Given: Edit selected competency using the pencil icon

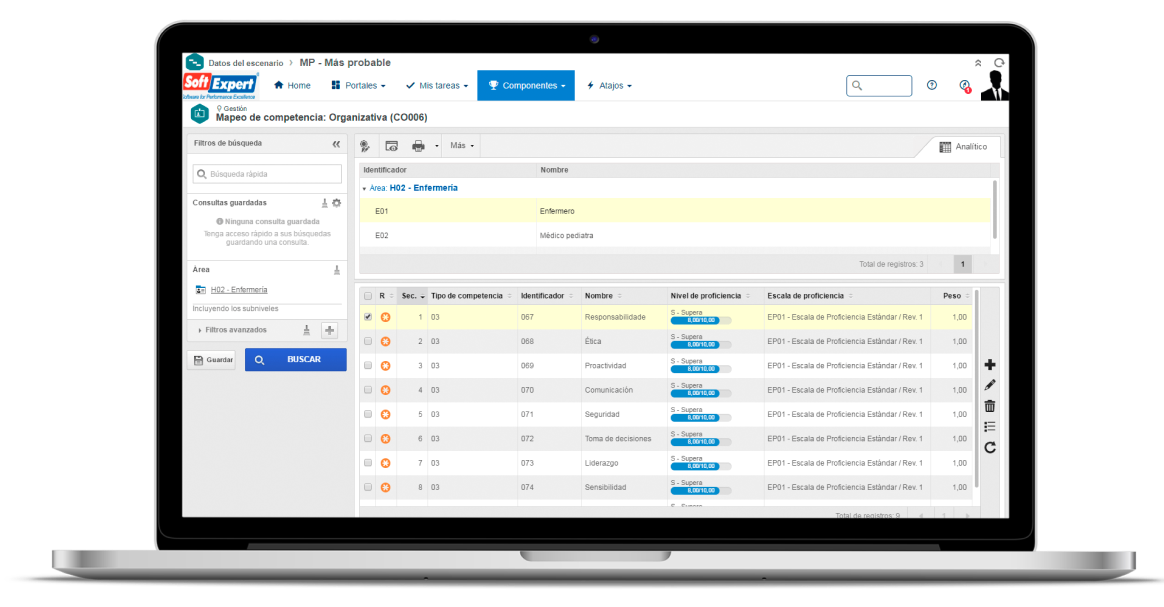Looking at the screenshot, I should click(x=990, y=384).
